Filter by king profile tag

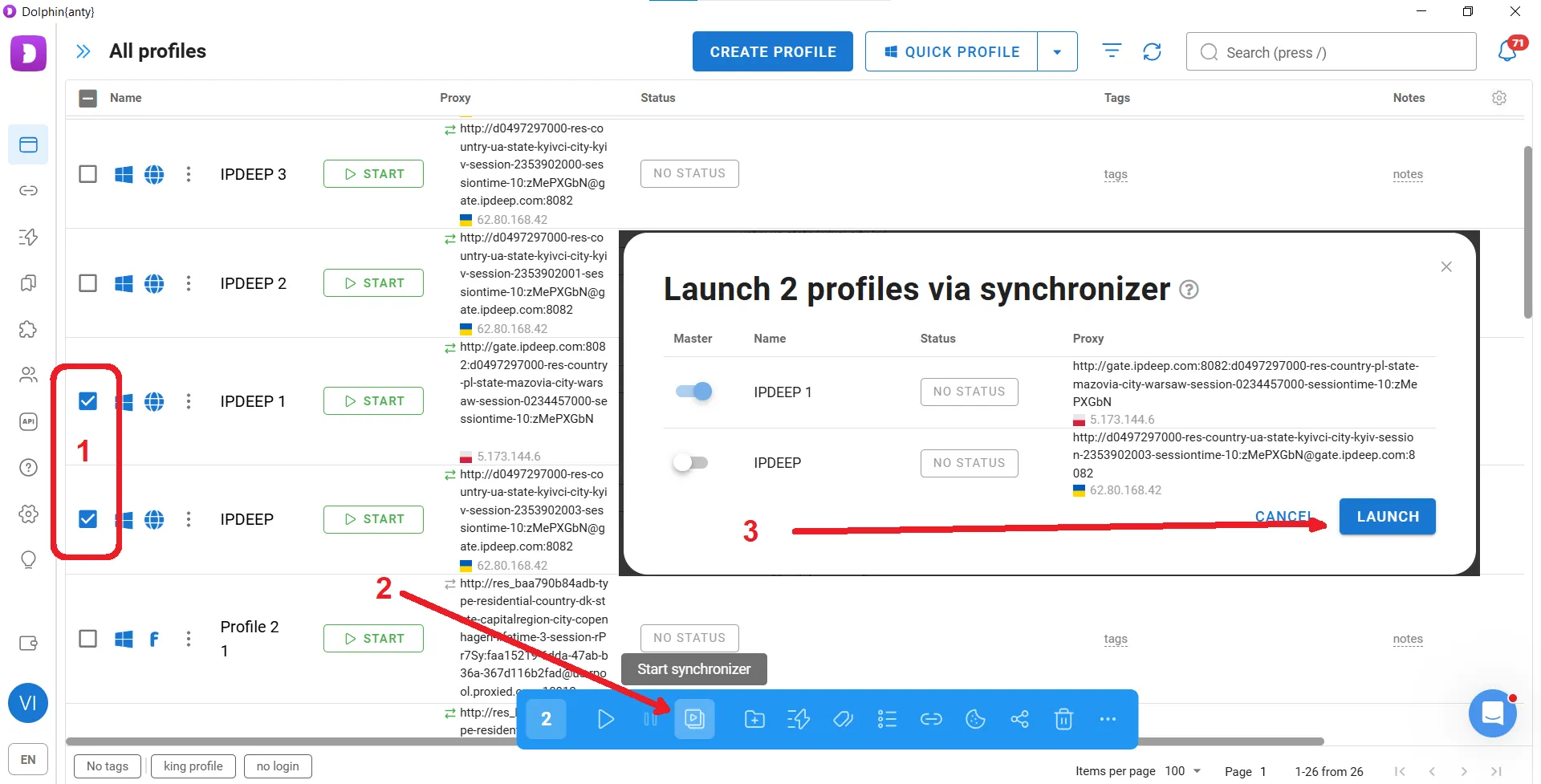tap(193, 766)
